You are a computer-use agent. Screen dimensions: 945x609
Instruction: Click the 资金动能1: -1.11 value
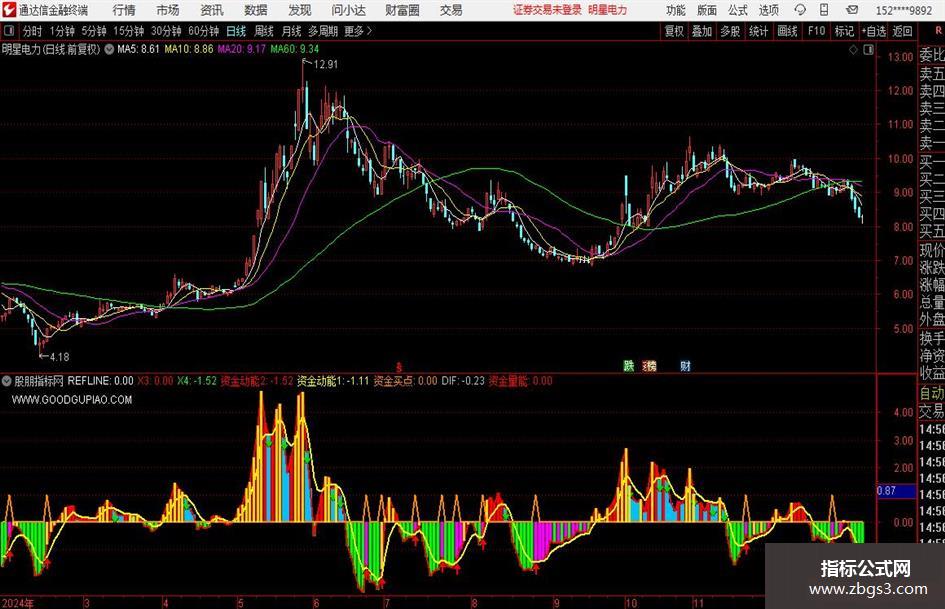click(x=333, y=381)
